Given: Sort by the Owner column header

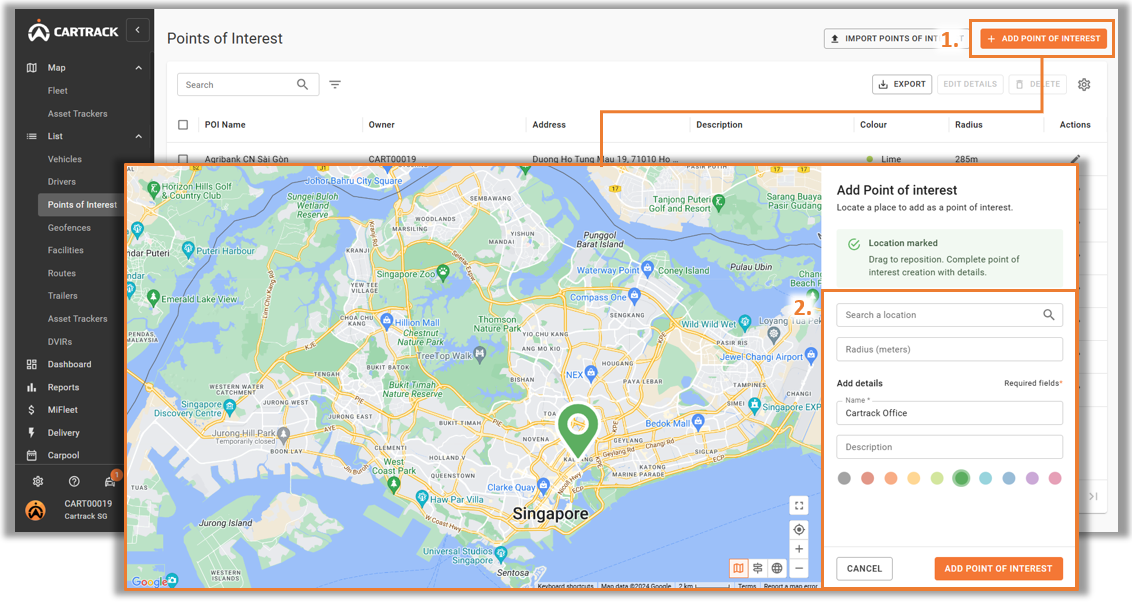Looking at the screenshot, I should click(x=381, y=125).
